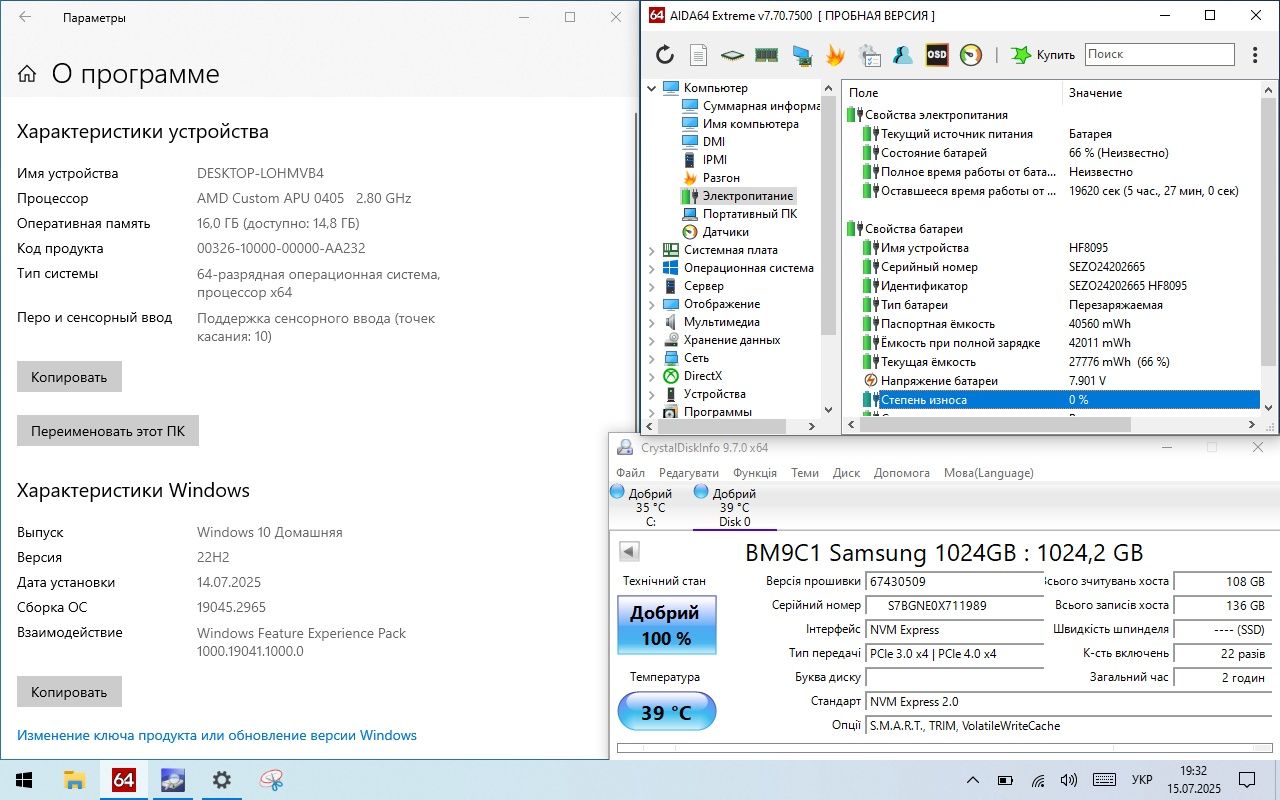The width and height of the screenshot is (1280, 800).
Task: Open the CPU chip tool in AIDA64 toolbar
Action: pos(733,55)
